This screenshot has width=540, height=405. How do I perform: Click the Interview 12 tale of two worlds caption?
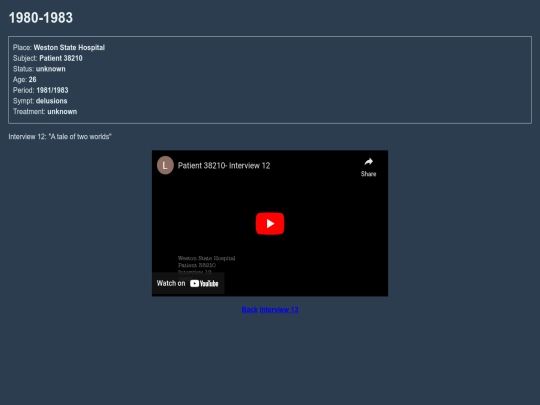60,137
